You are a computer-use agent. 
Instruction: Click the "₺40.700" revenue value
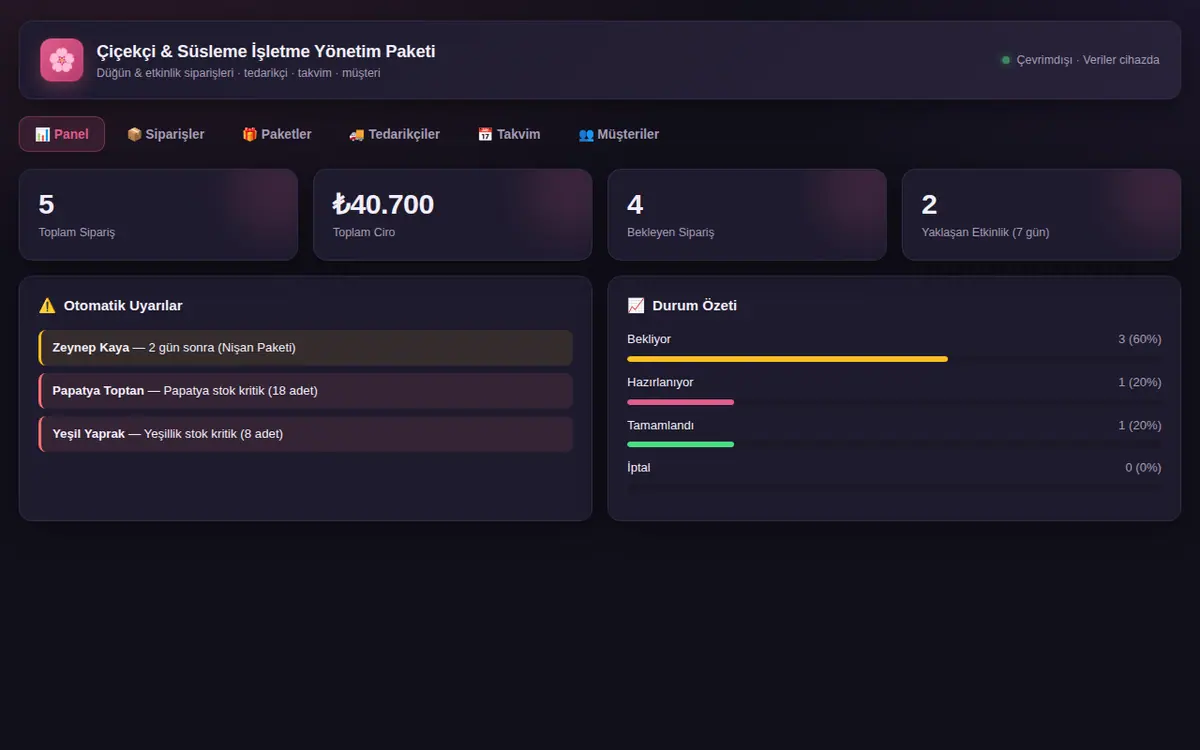[x=384, y=204]
